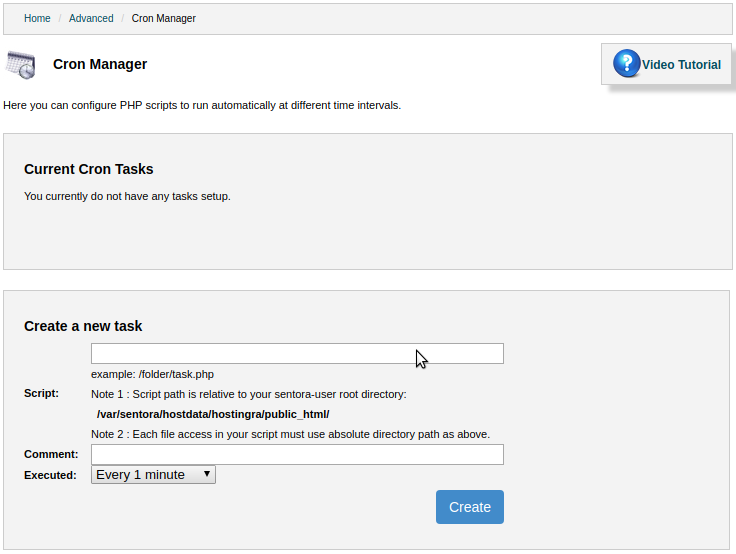This screenshot has width=736, height=554.
Task: Click the Executed label
Action: (x=50, y=475)
